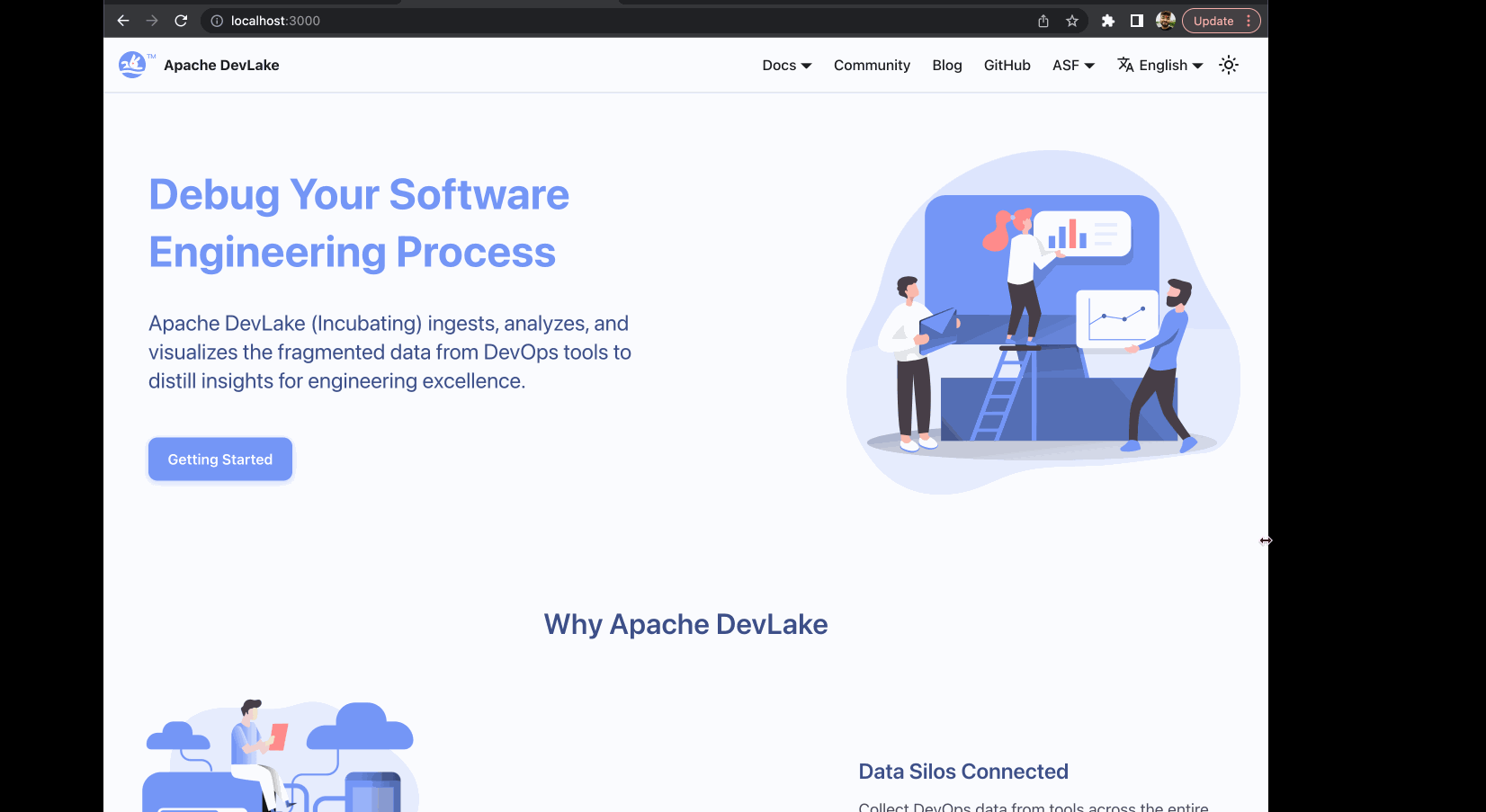The image size is (1486, 812).
Task: Open the Community page
Action: (x=872, y=65)
